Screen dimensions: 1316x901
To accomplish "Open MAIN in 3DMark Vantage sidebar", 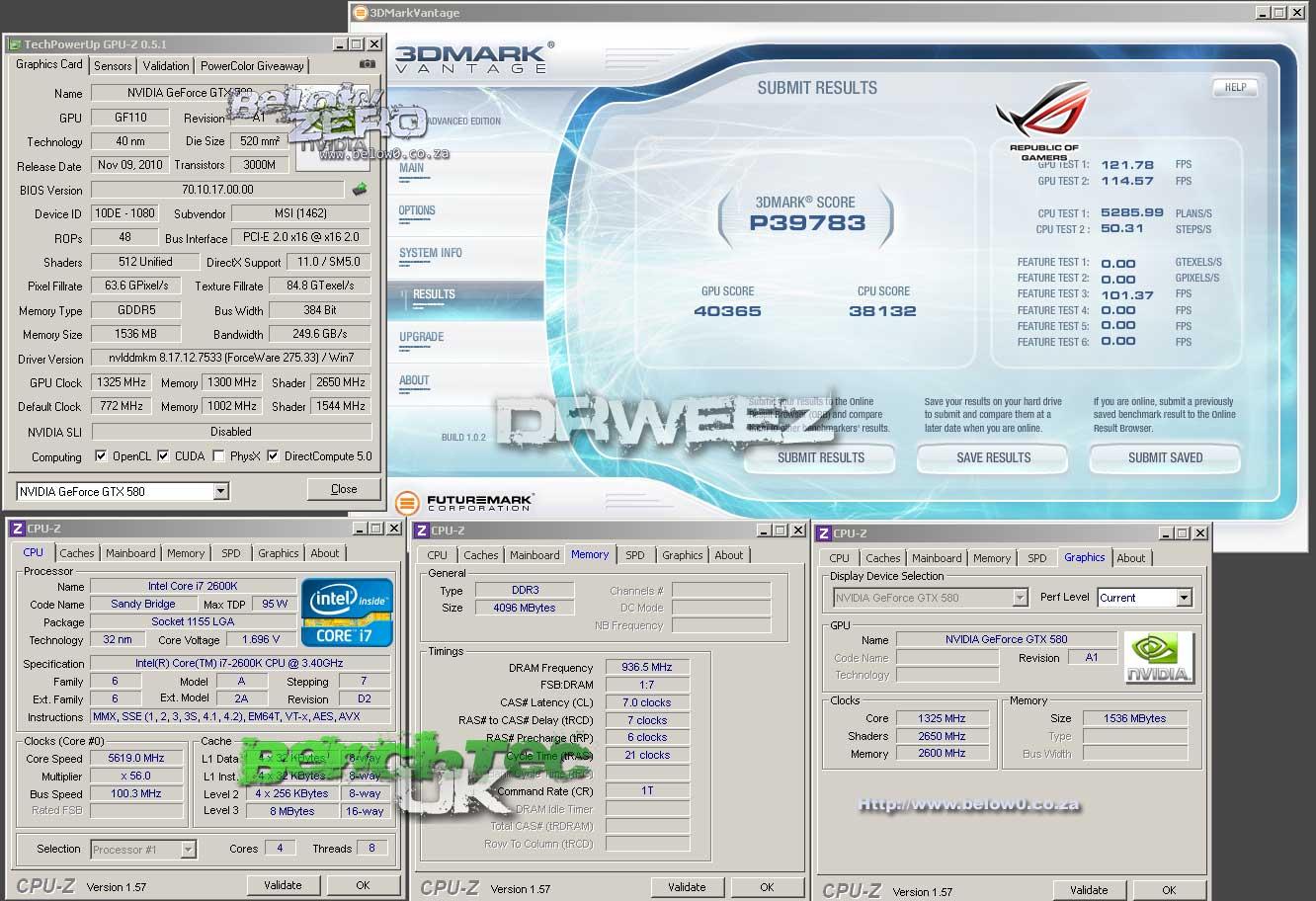I will 412,168.
